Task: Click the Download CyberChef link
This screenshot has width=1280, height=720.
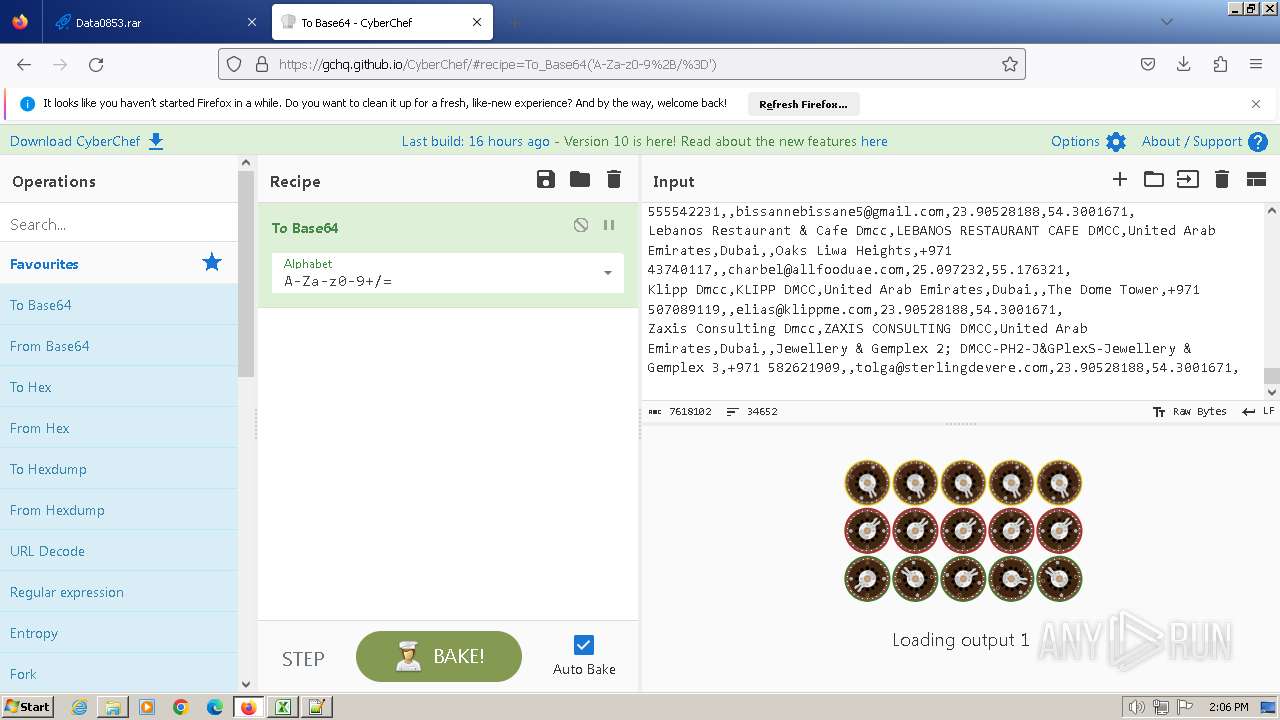Action: pyautogui.click(x=87, y=141)
